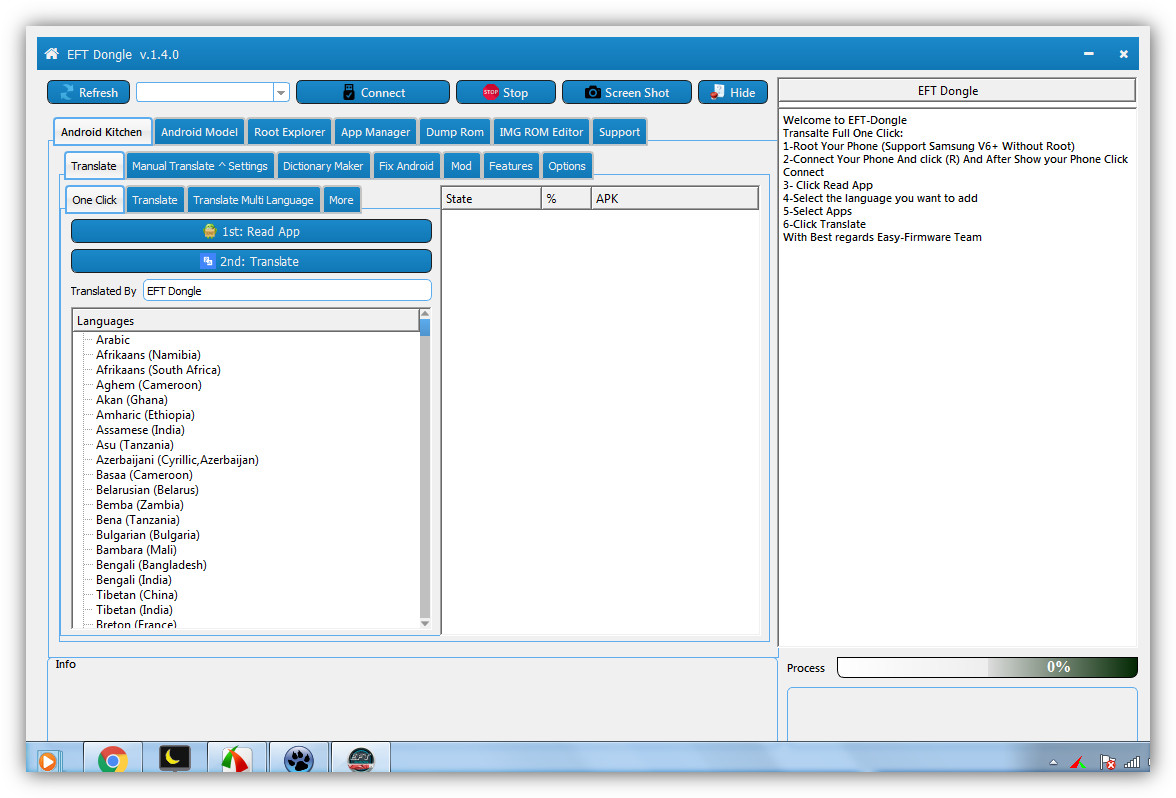1176x798 pixels.
Task: Open the Mod tab
Action: (461, 166)
